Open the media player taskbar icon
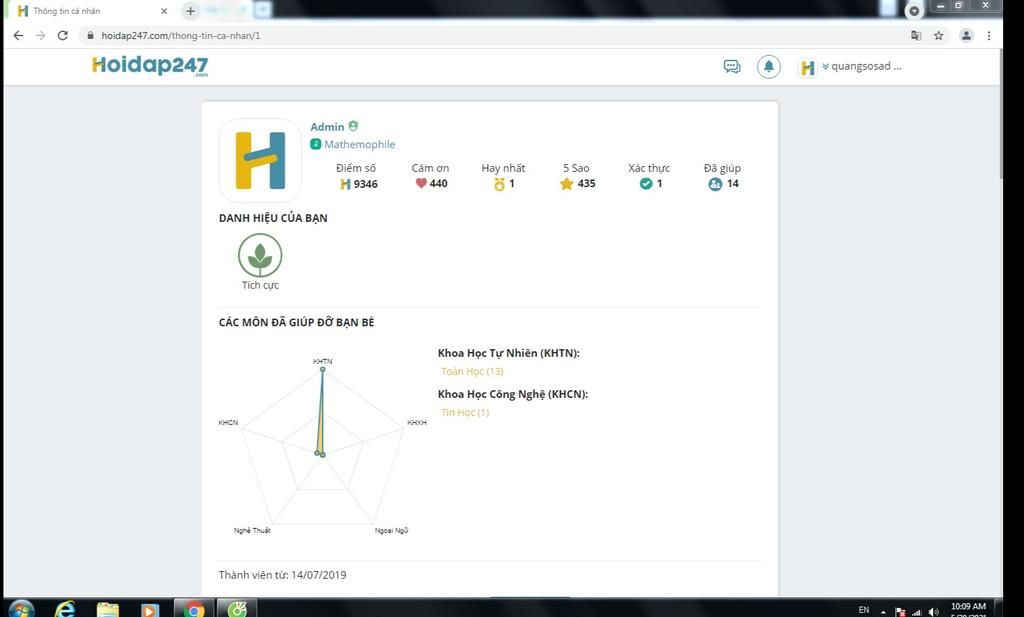Image resolution: width=1024 pixels, height=617 pixels. coord(150,610)
